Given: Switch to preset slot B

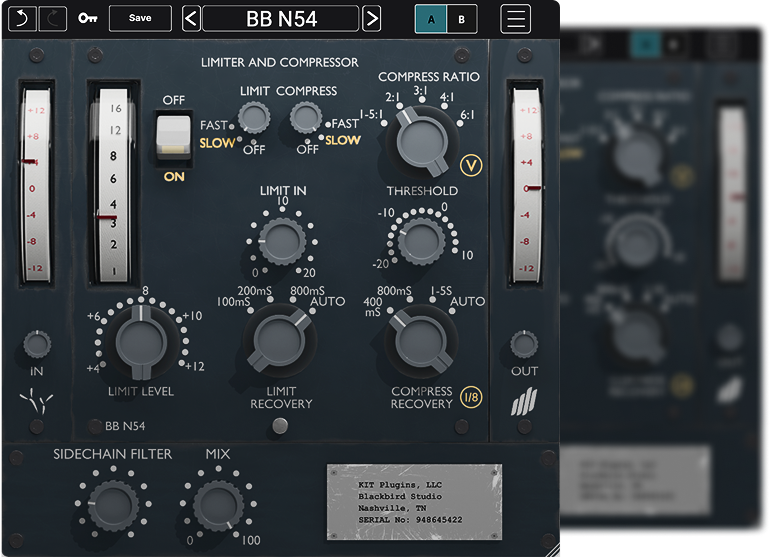Looking at the screenshot, I should tap(461, 19).
